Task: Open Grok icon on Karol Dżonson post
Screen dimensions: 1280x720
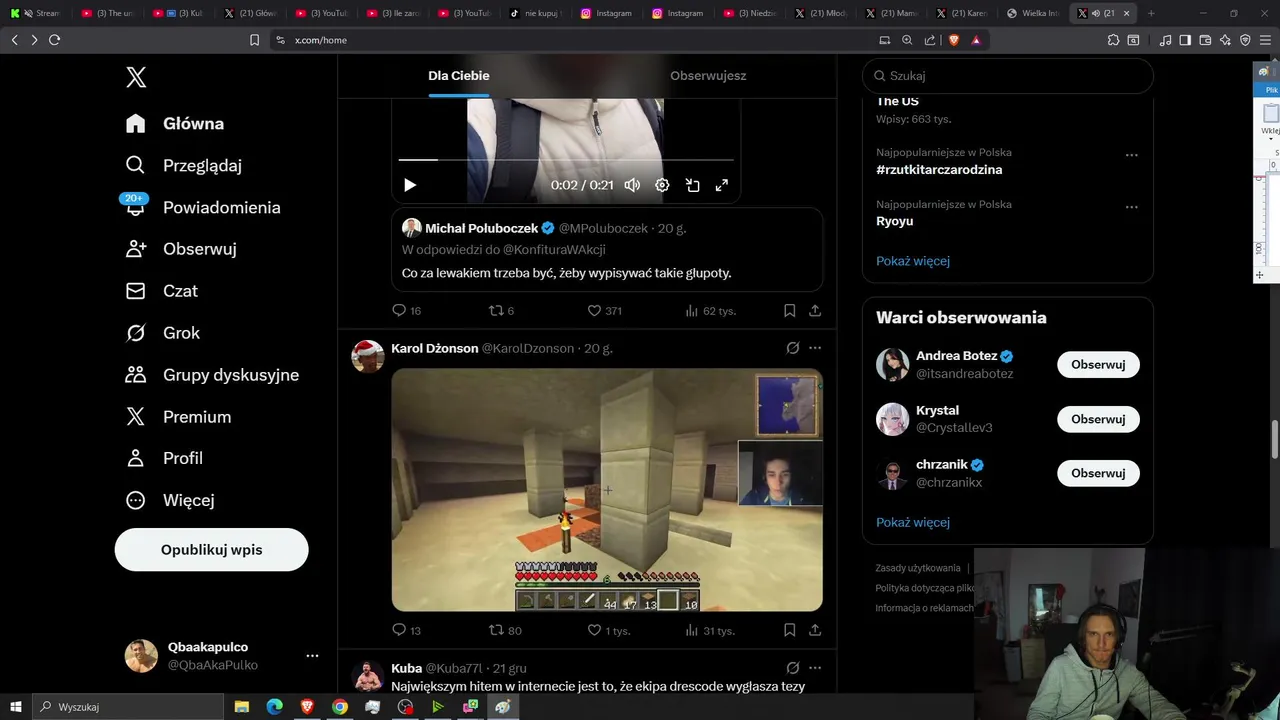Action: (792, 348)
